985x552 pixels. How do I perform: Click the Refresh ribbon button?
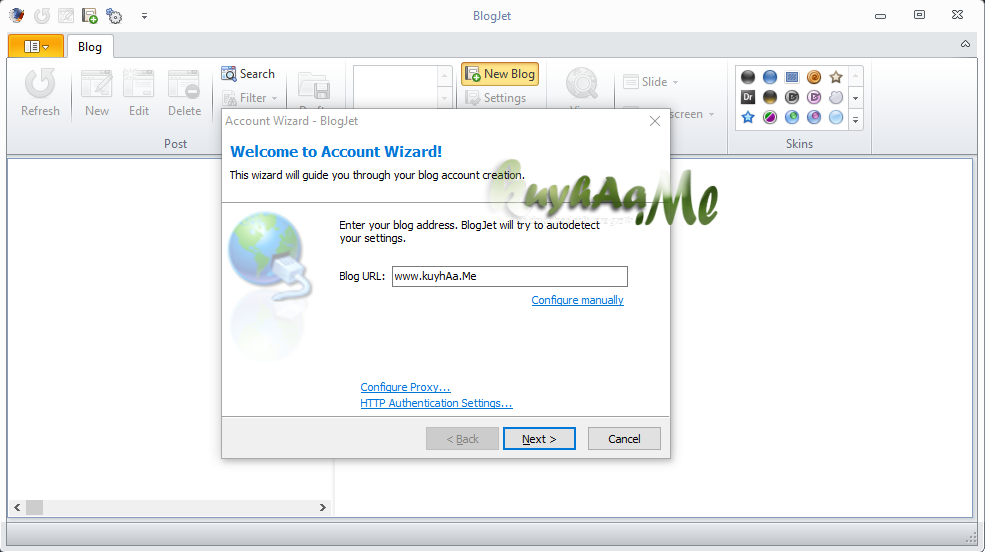(40, 93)
